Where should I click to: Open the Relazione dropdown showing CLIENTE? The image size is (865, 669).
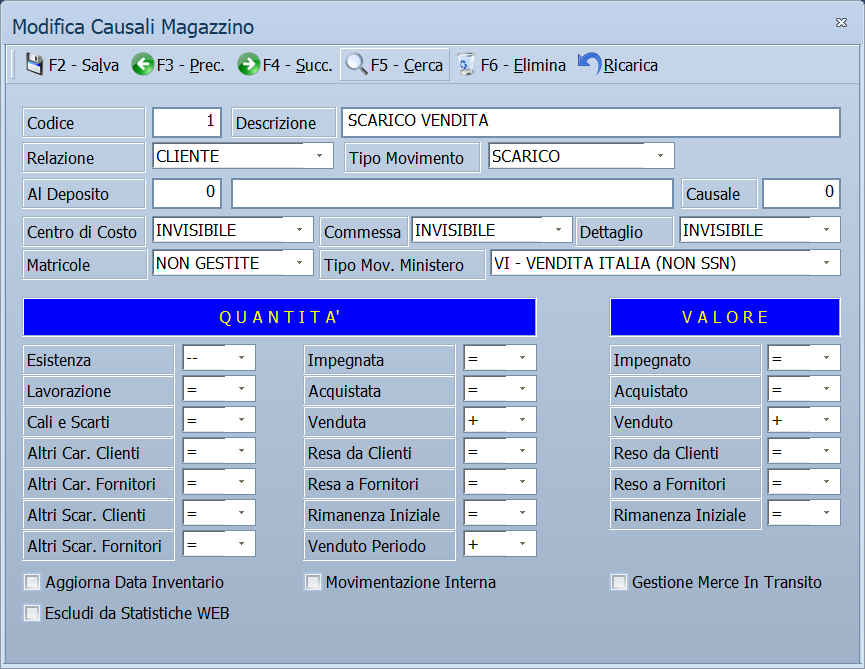coord(319,156)
